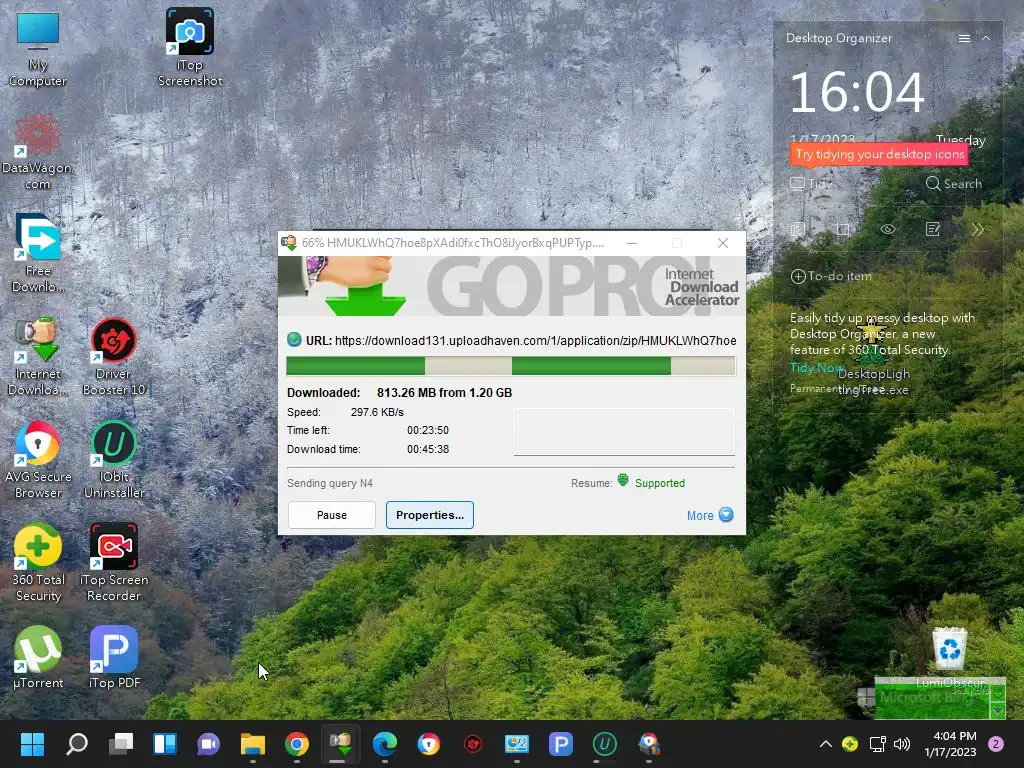Image resolution: width=1024 pixels, height=768 pixels.
Task: Pause the current download
Action: point(332,515)
